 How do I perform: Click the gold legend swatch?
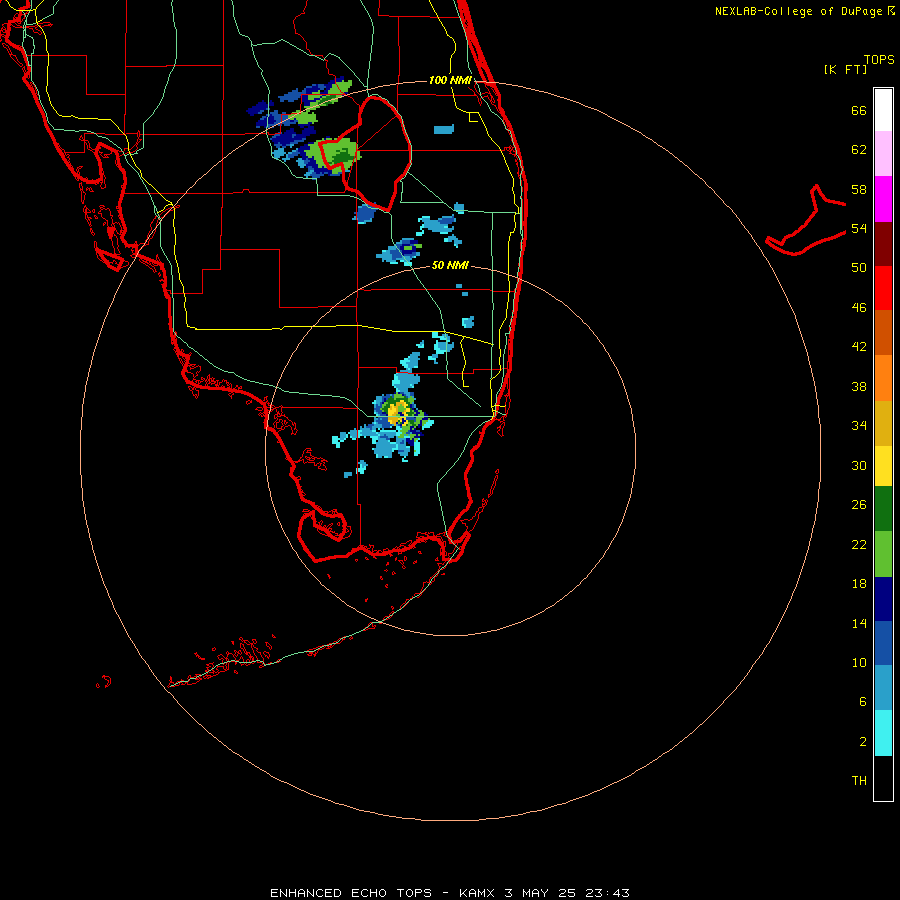[x=883, y=423]
